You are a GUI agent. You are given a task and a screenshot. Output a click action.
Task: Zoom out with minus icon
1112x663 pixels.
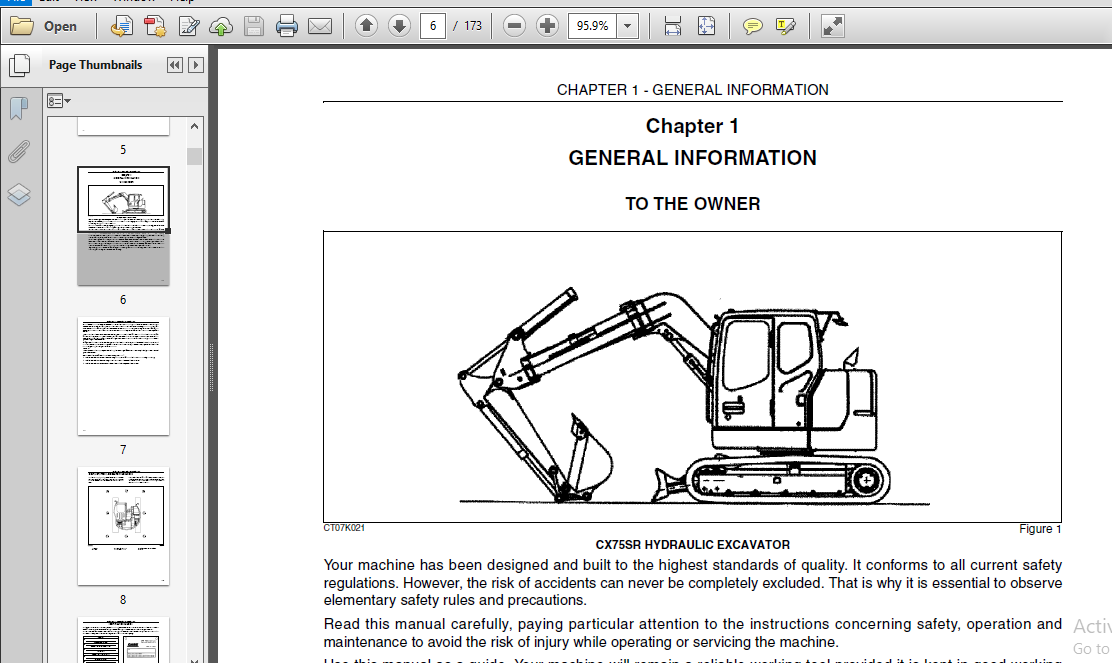(514, 26)
